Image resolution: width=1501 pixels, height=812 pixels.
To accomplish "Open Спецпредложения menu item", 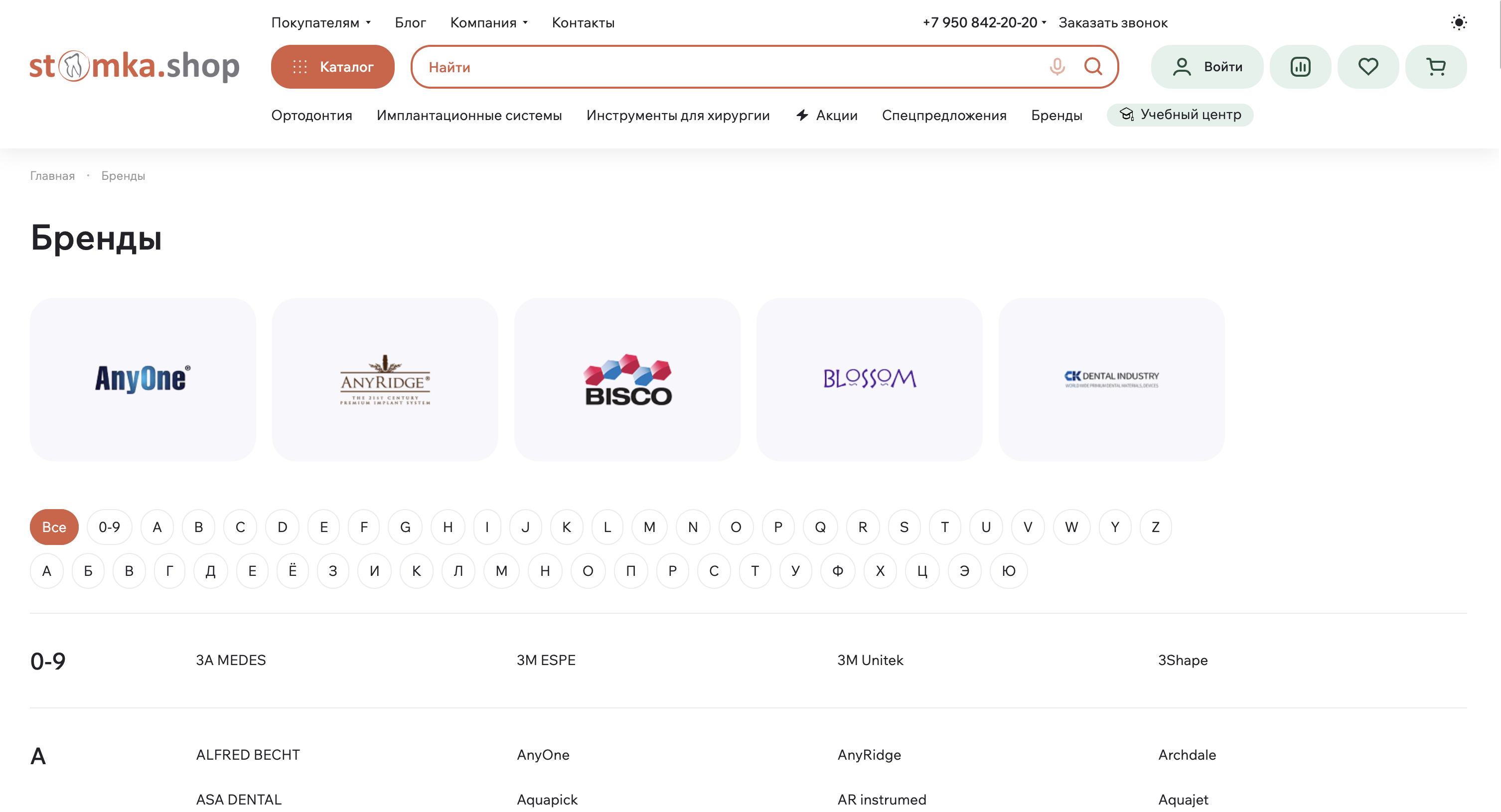I will tap(944, 115).
